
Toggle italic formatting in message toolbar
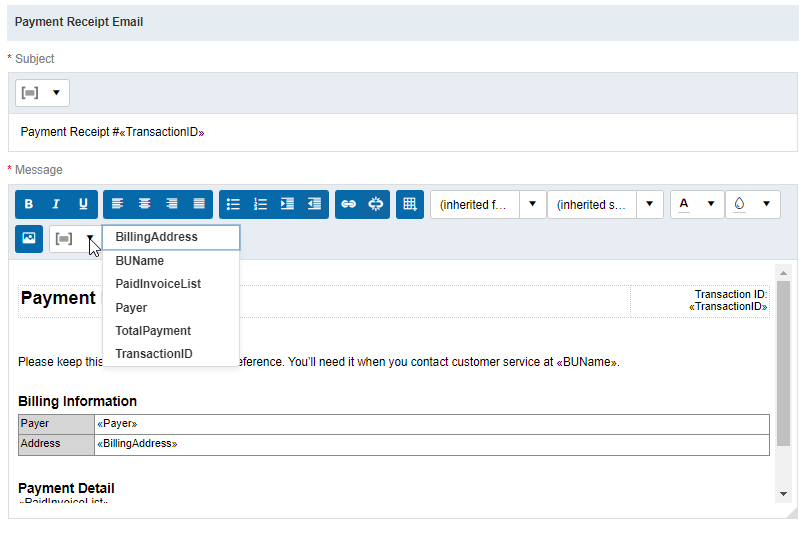pyautogui.click(x=56, y=204)
